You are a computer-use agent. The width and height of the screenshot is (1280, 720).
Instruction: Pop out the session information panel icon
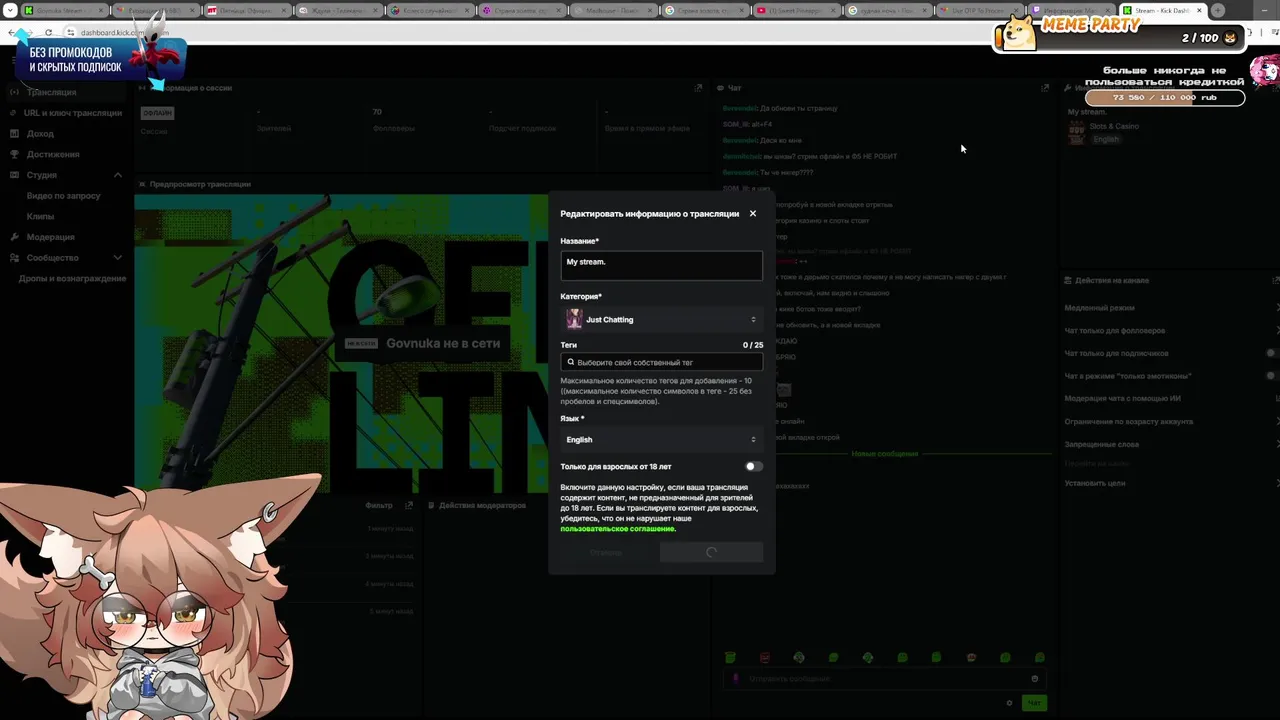[x=698, y=88]
